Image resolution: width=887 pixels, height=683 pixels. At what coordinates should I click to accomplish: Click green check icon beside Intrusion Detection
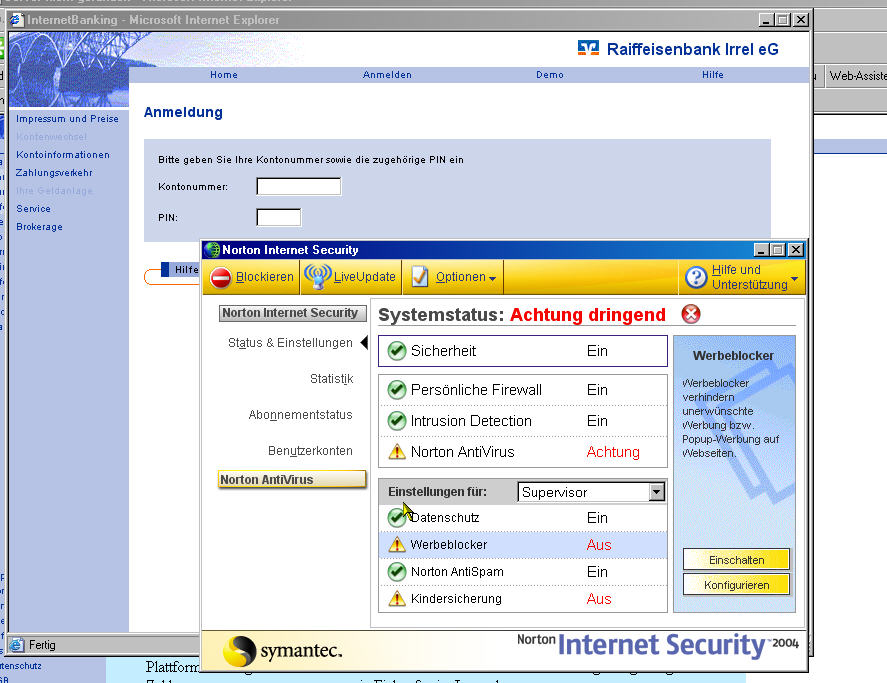click(x=397, y=421)
